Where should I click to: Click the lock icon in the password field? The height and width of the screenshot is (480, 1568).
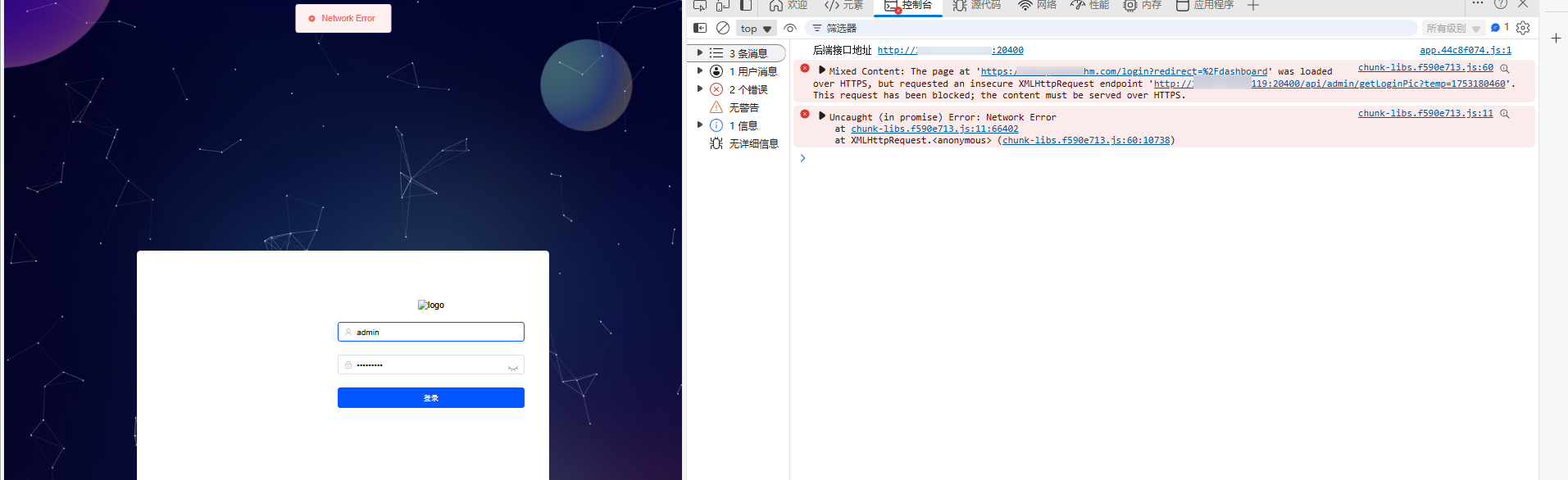[348, 365]
